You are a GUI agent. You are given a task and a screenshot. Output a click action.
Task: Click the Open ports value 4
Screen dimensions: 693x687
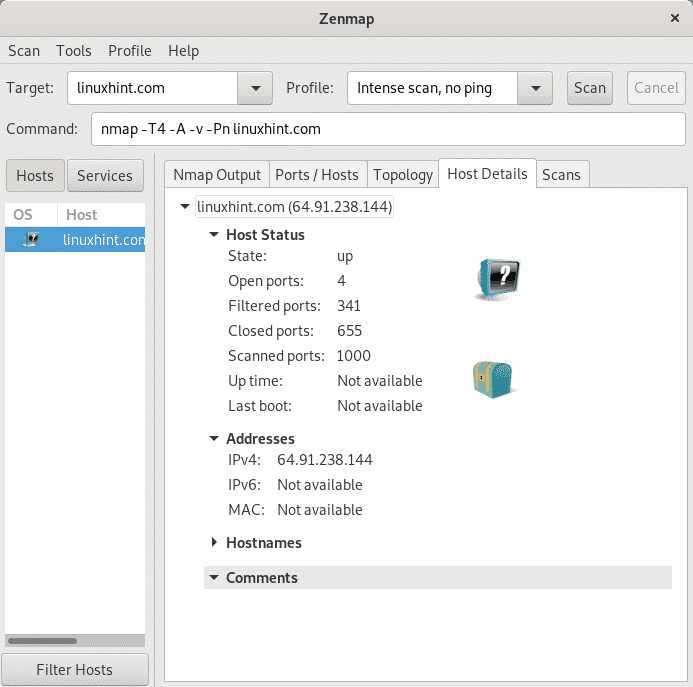342,281
